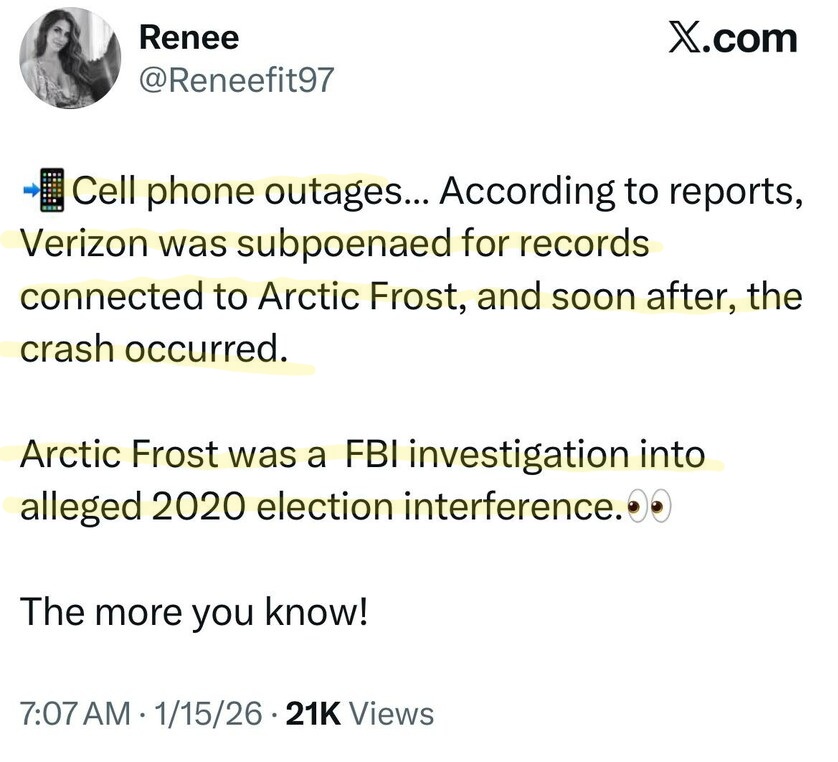Click the display name Renee

[189, 37]
